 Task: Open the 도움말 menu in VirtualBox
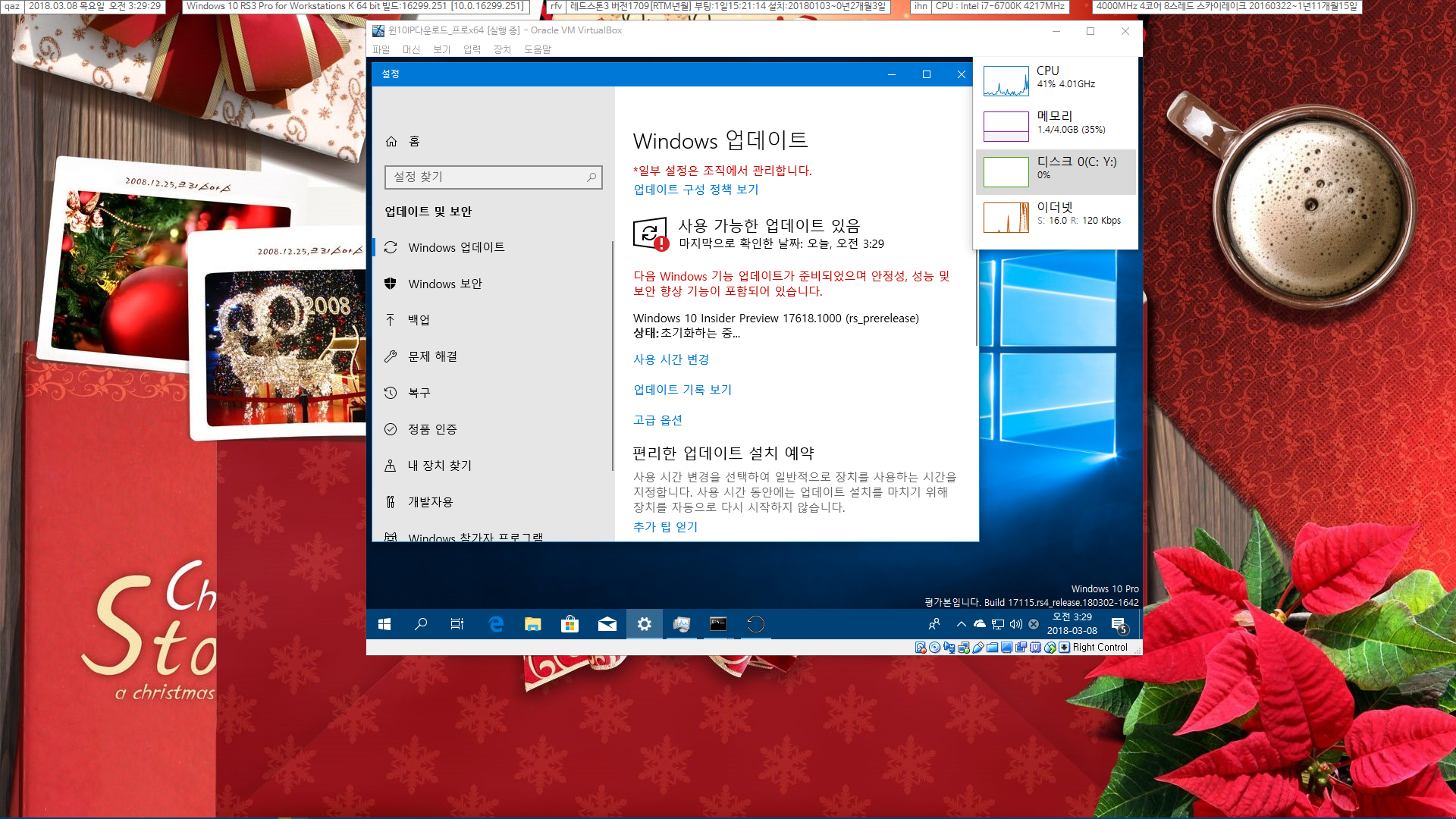pyautogui.click(x=537, y=49)
